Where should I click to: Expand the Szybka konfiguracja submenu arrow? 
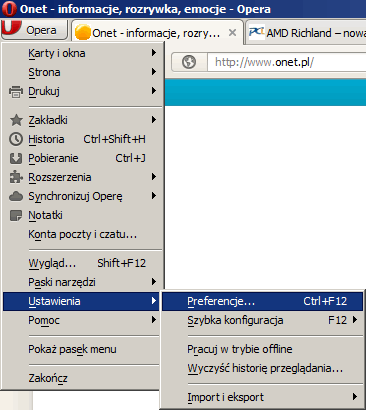tap(355, 320)
